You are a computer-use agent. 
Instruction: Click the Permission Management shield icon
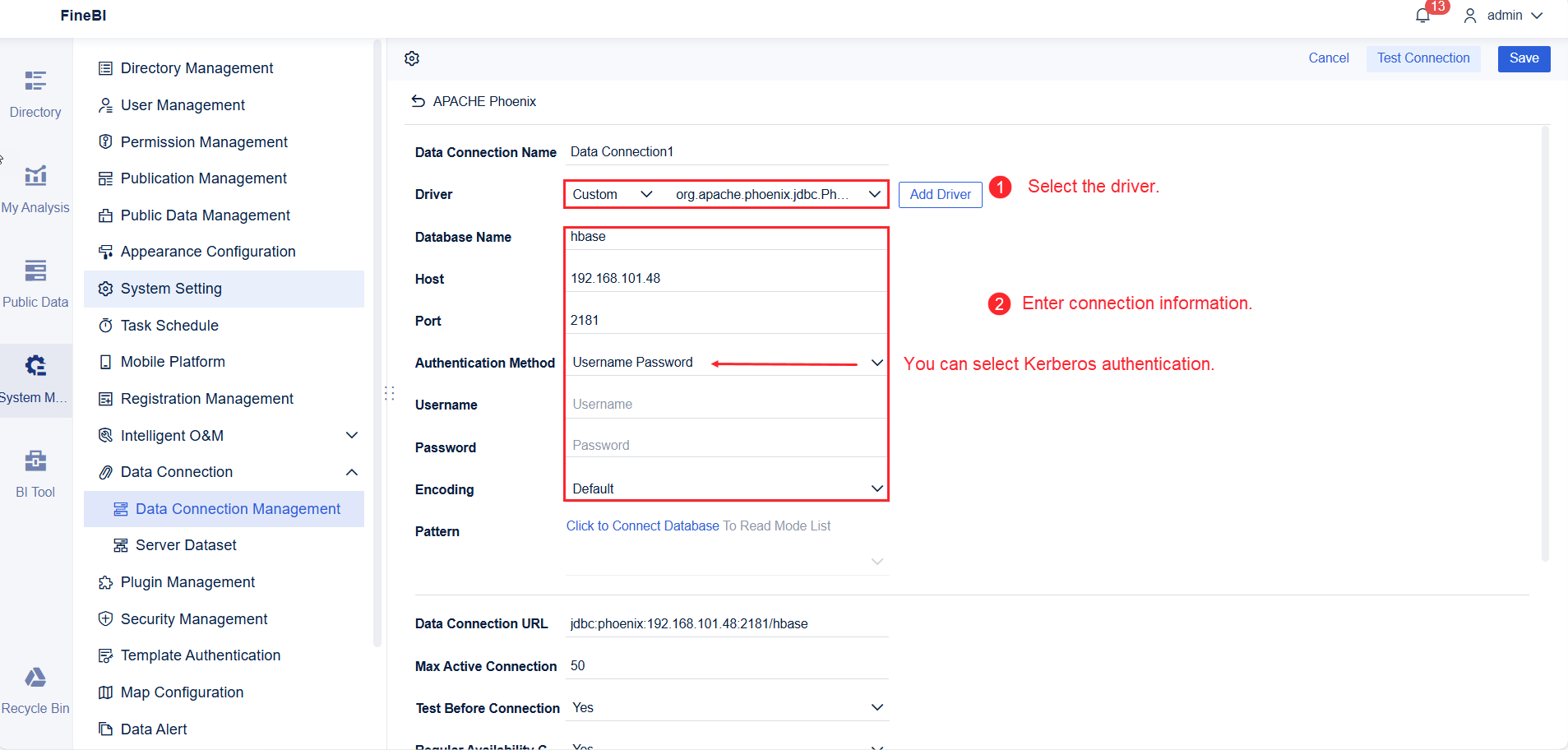tap(105, 141)
